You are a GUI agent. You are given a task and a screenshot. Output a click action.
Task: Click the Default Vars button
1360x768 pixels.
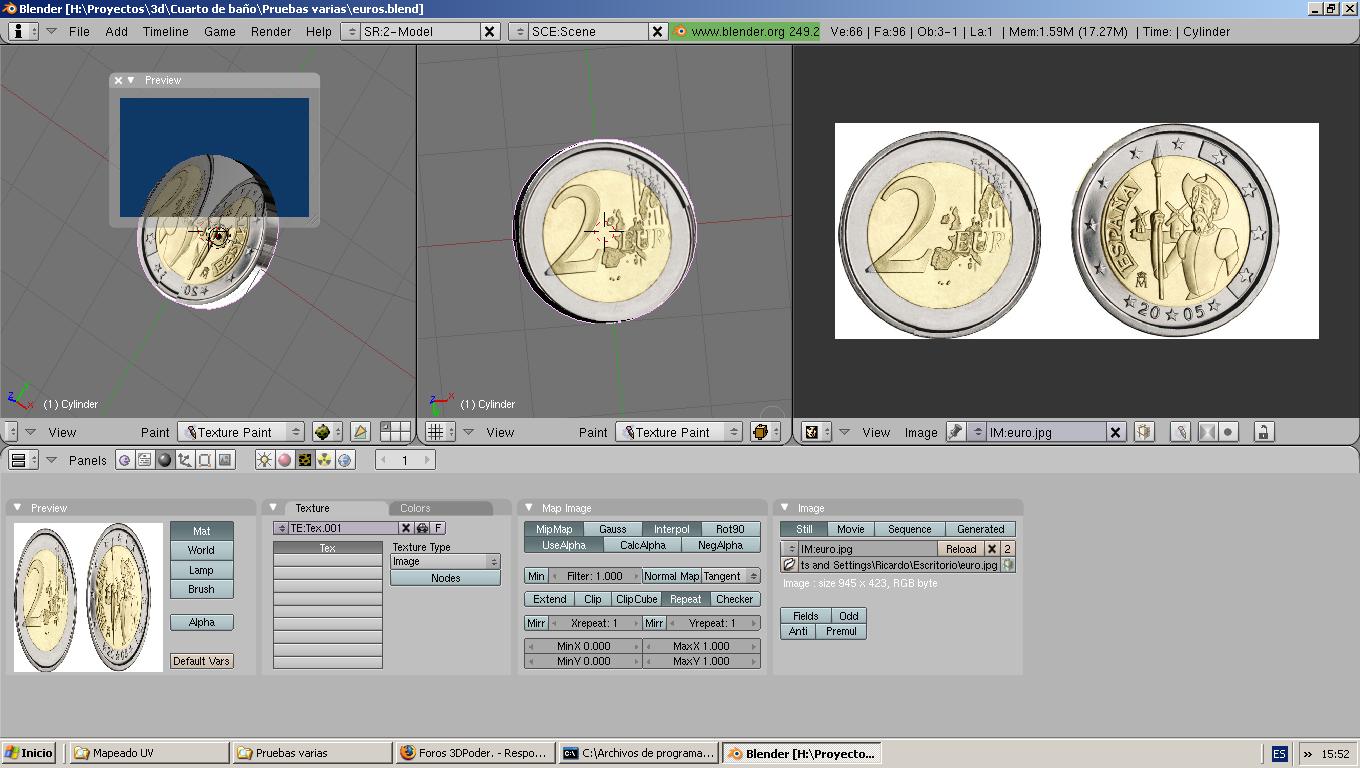tap(201, 661)
